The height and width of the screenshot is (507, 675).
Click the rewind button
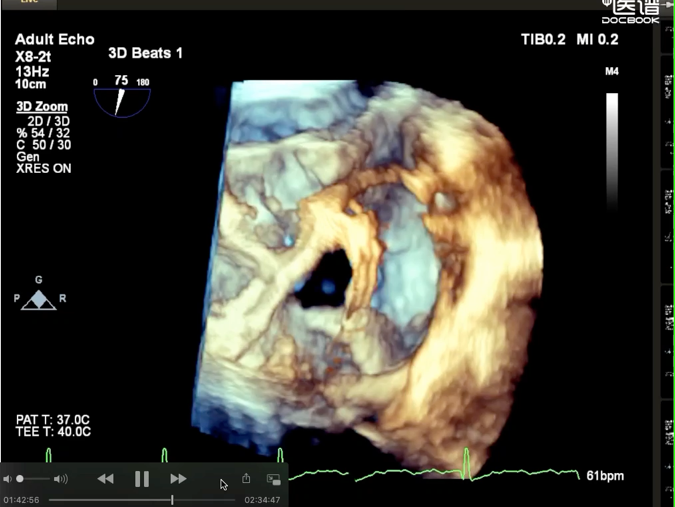[x=105, y=479]
